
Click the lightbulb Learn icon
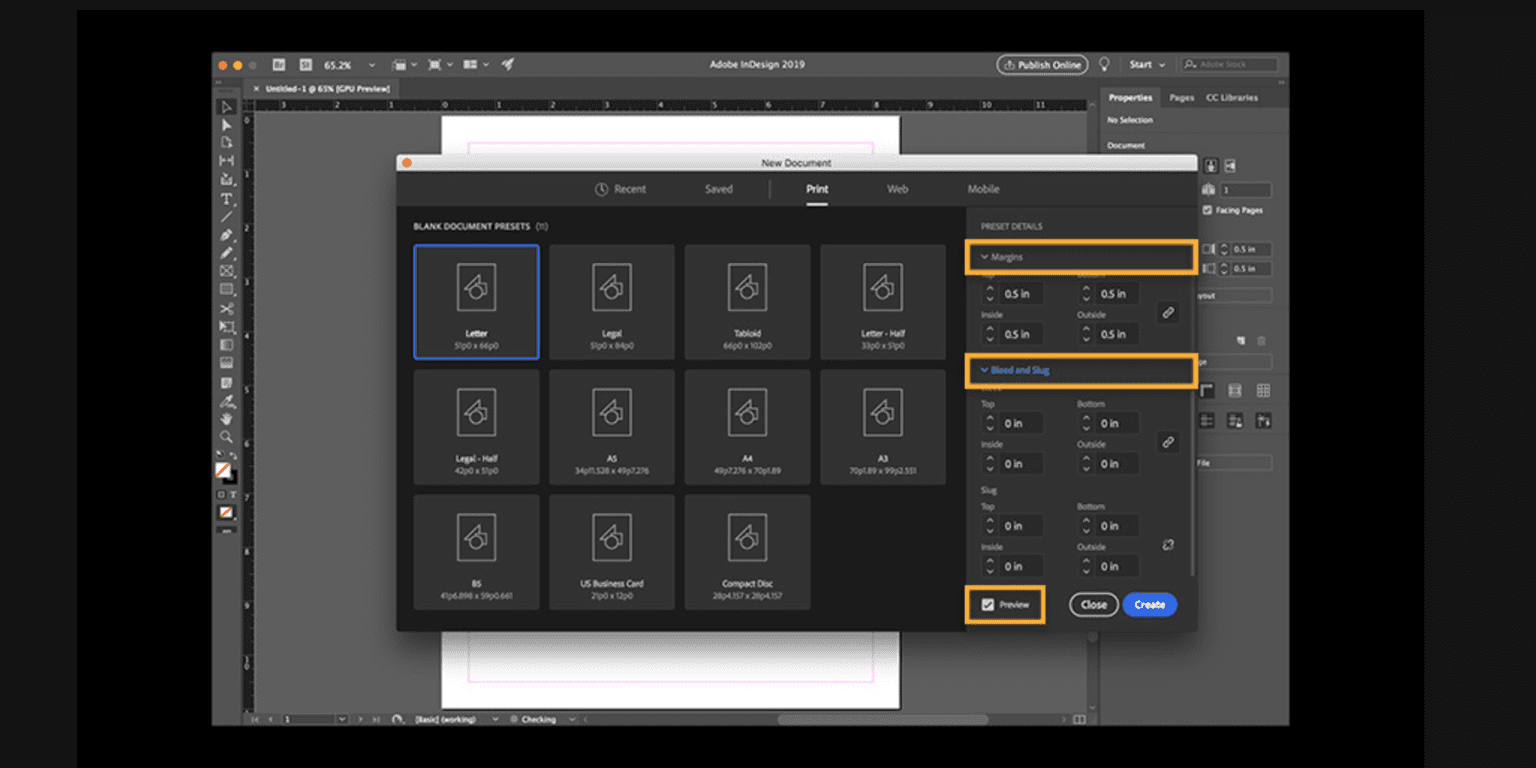pyautogui.click(x=1105, y=64)
